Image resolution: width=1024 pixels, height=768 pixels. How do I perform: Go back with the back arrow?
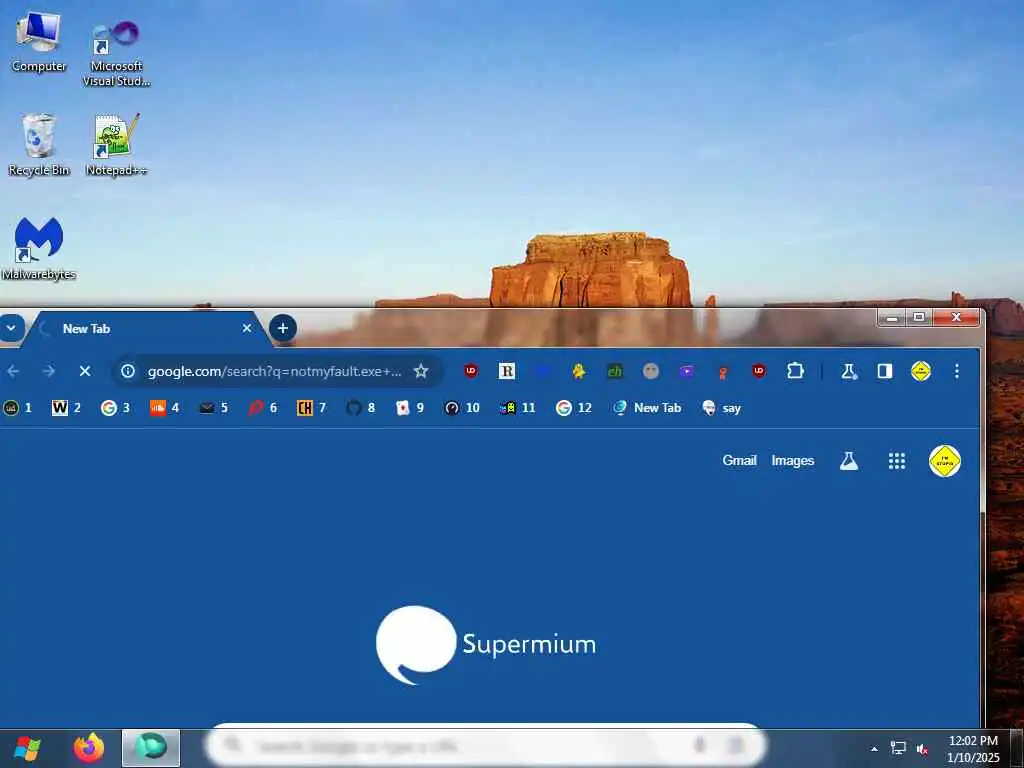tap(13, 371)
